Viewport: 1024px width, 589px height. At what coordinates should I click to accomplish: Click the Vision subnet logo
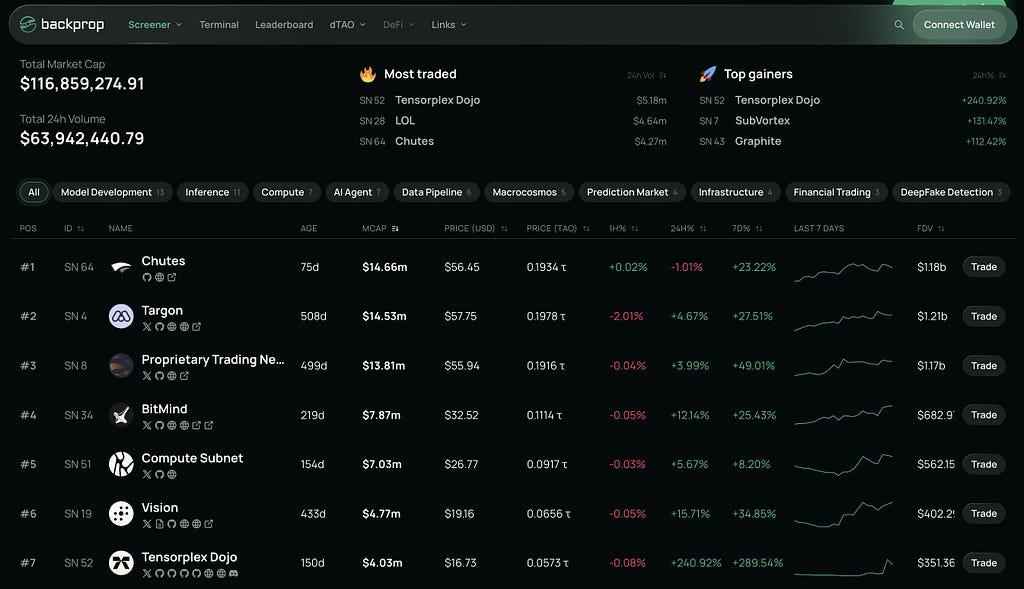[121, 514]
